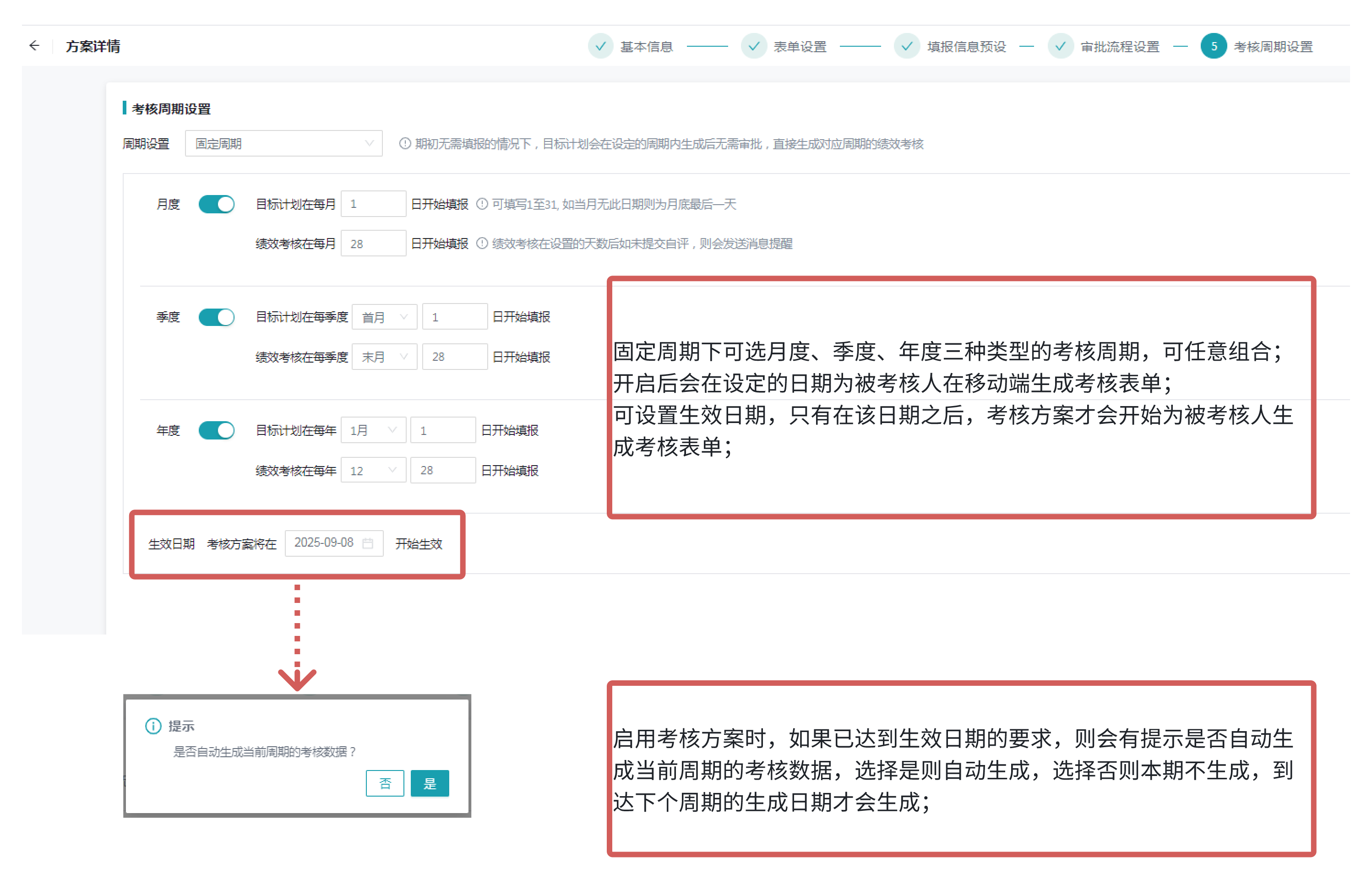This screenshot has width=1372, height=879.
Task: Expand the 首月 quarterly target dropdown
Action: [384, 317]
